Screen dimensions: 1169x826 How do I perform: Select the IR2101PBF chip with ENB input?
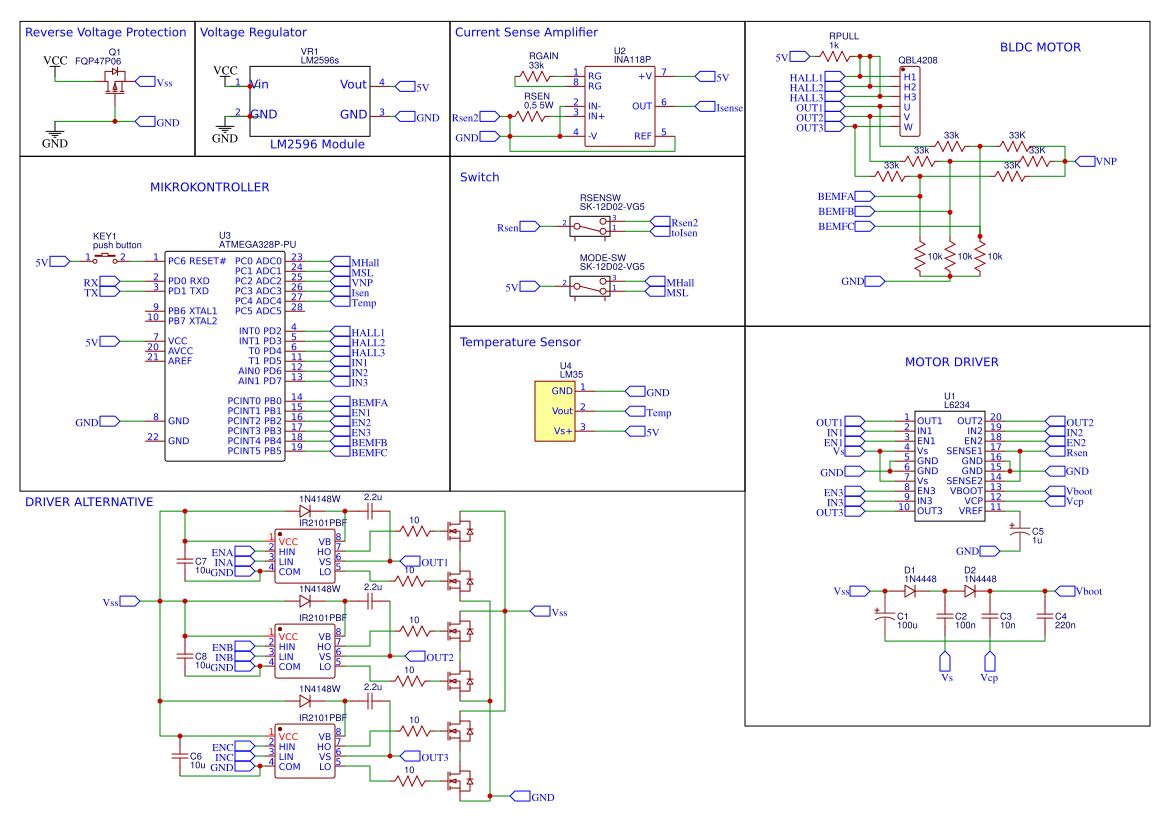tap(305, 652)
